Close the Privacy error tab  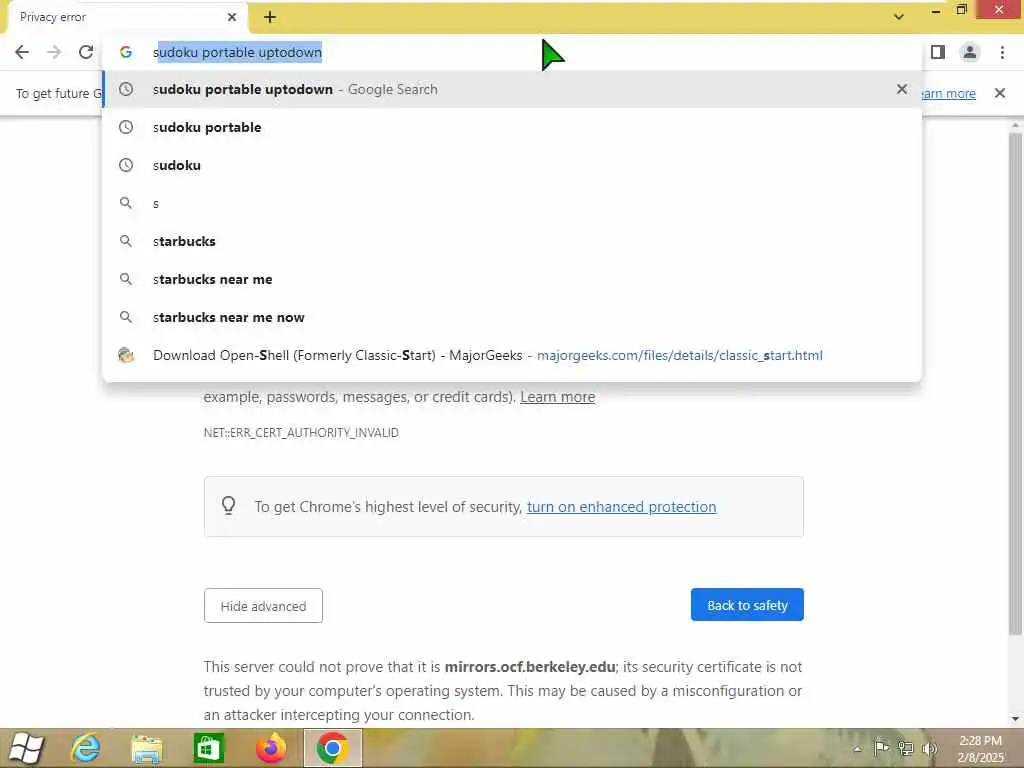click(x=232, y=17)
